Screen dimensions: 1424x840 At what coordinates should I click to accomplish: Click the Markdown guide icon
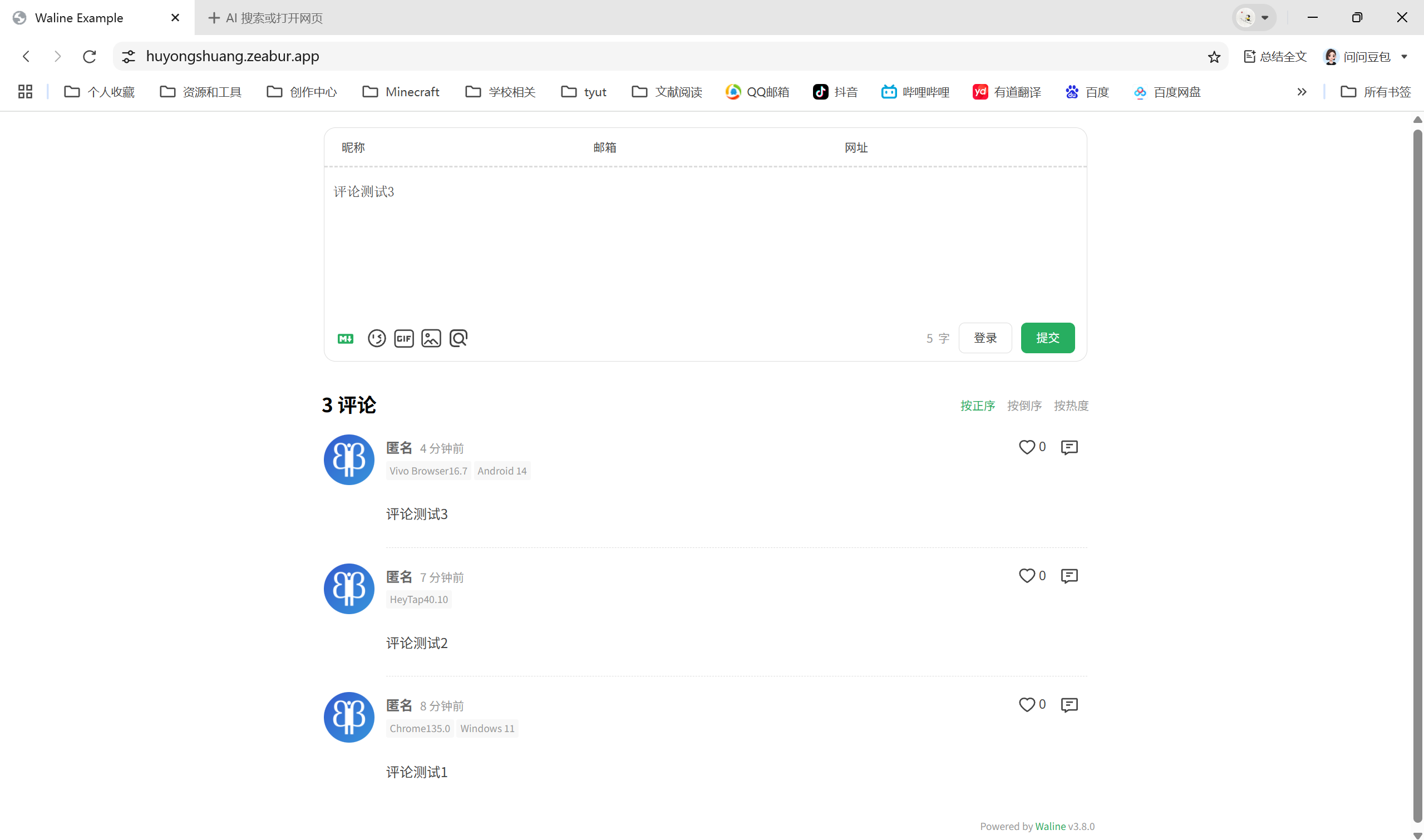(346, 338)
